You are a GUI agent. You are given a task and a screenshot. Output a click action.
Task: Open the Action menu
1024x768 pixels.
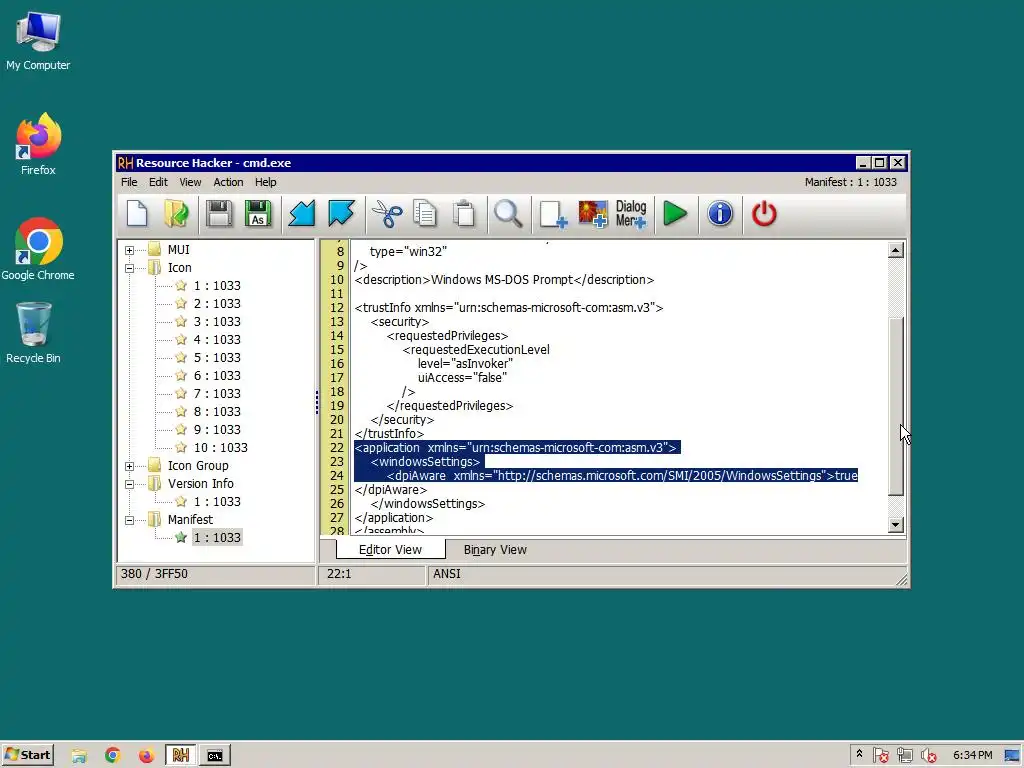click(x=228, y=182)
